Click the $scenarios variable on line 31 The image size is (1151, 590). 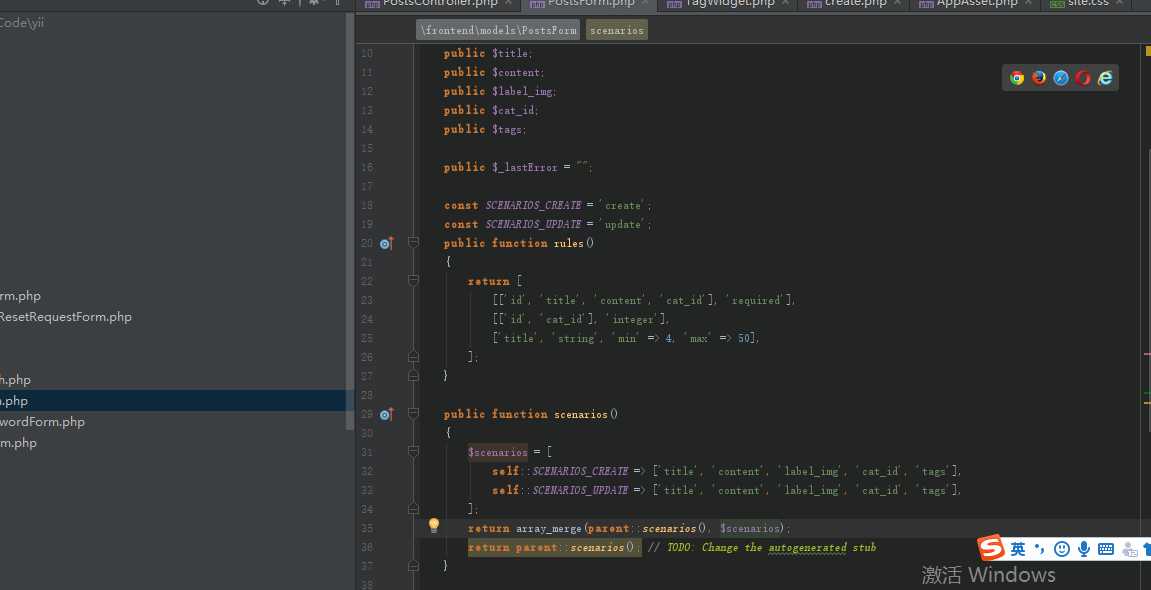pyautogui.click(x=498, y=452)
